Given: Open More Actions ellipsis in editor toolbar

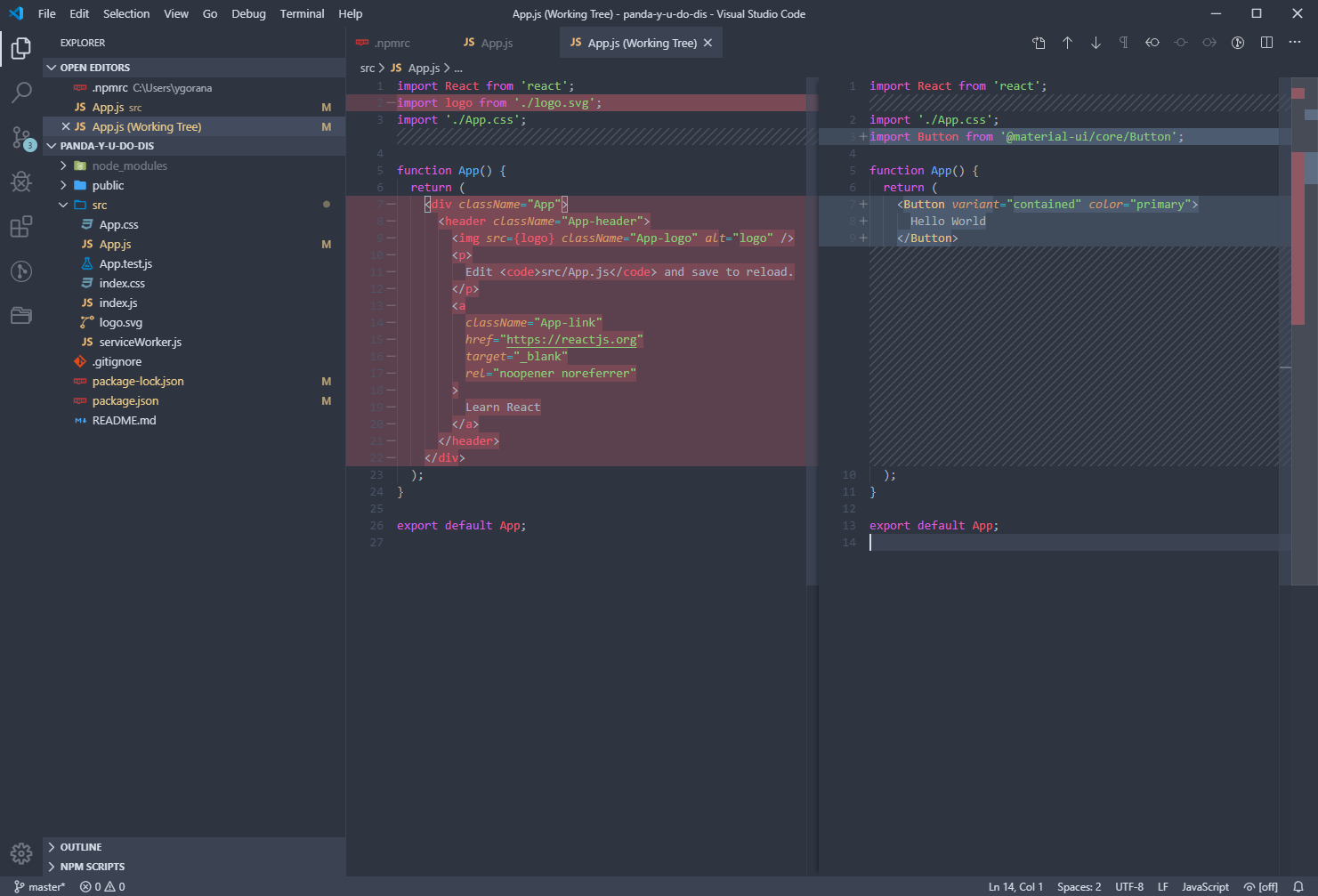Looking at the screenshot, I should tap(1295, 43).
